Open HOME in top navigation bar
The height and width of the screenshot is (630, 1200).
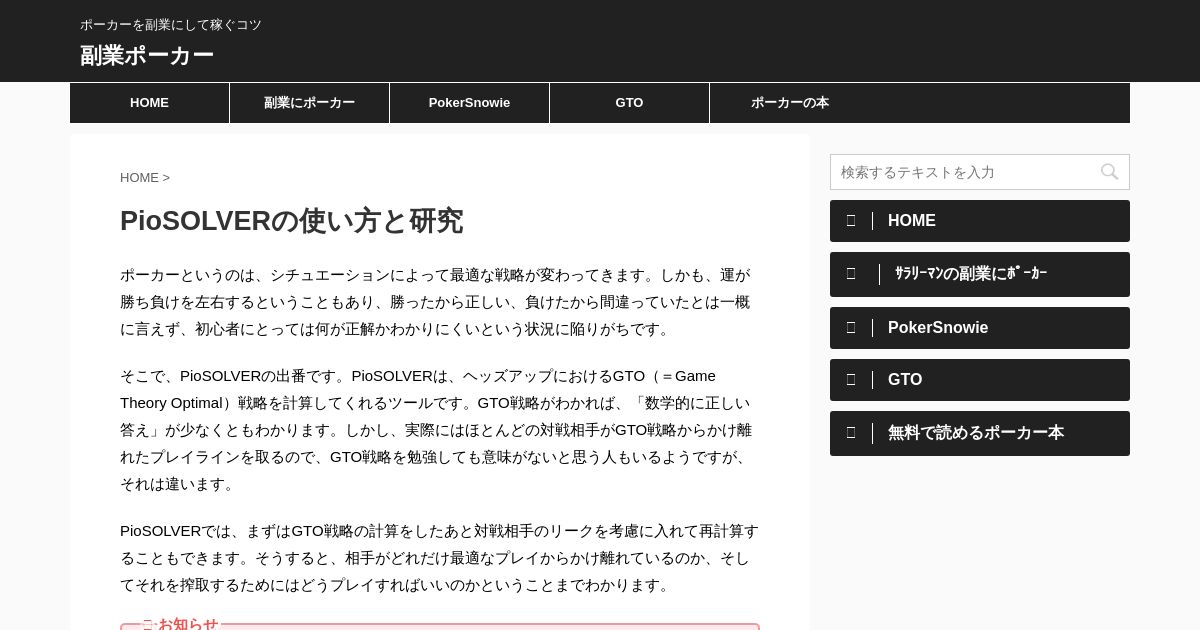pyautogui.click(x=149, y=103)
